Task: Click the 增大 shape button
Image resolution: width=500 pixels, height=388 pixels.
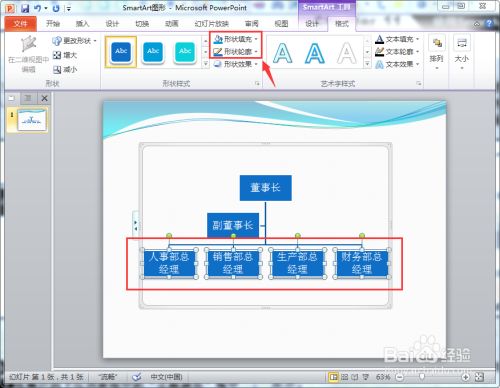Action: [65, 55]
